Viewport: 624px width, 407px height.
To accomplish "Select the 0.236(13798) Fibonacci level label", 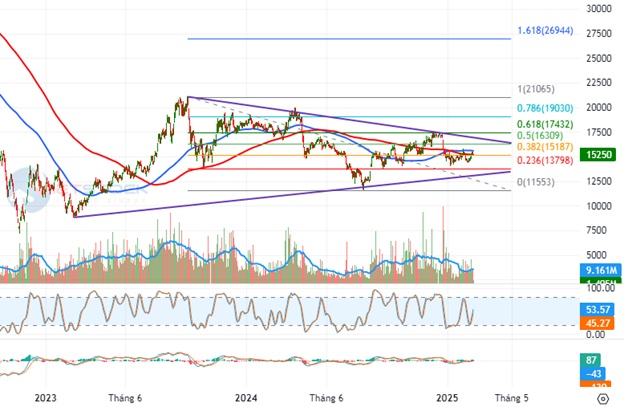I will (x=543, y=160).
